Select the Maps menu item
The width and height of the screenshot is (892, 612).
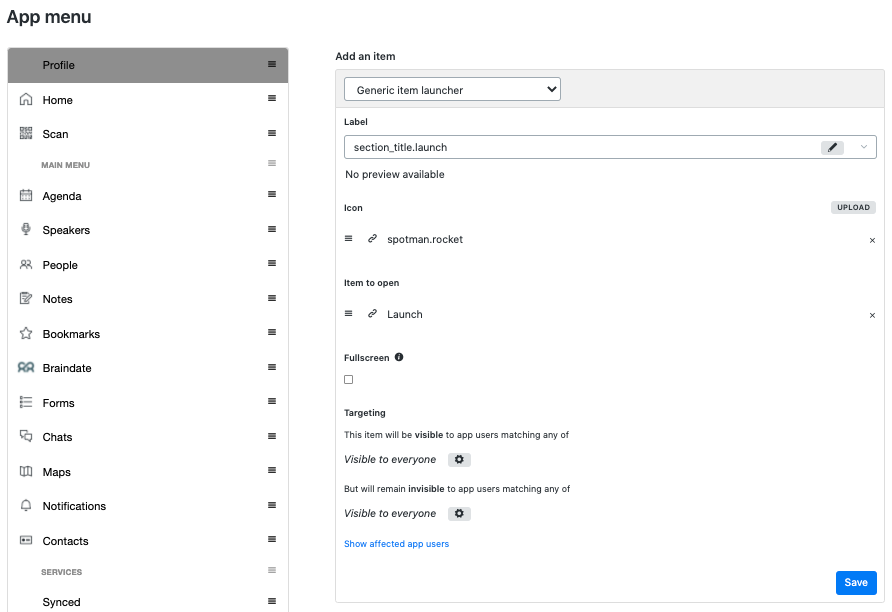148,472
